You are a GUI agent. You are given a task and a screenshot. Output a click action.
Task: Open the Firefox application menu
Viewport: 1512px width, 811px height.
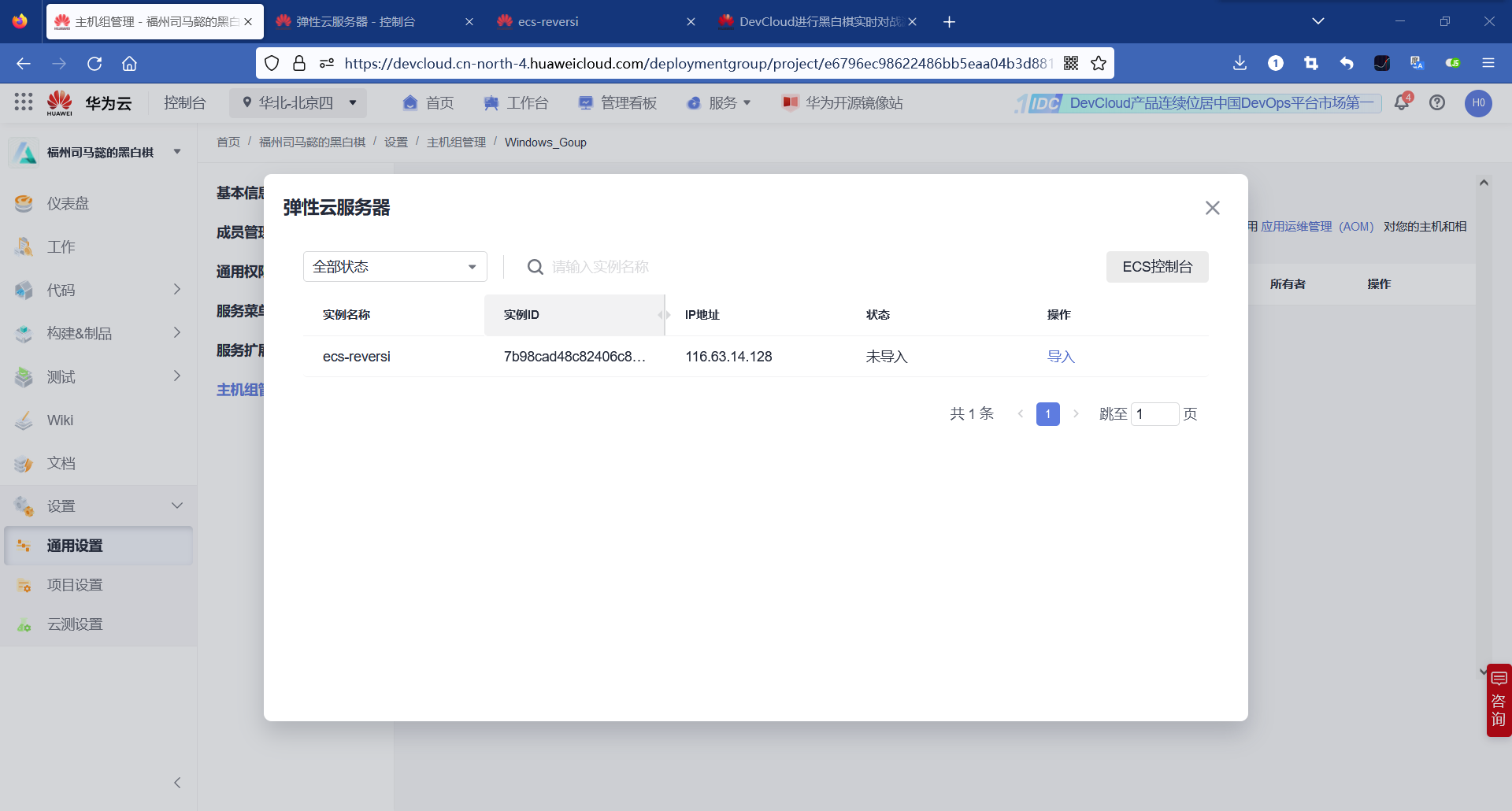pos(1488,63)
